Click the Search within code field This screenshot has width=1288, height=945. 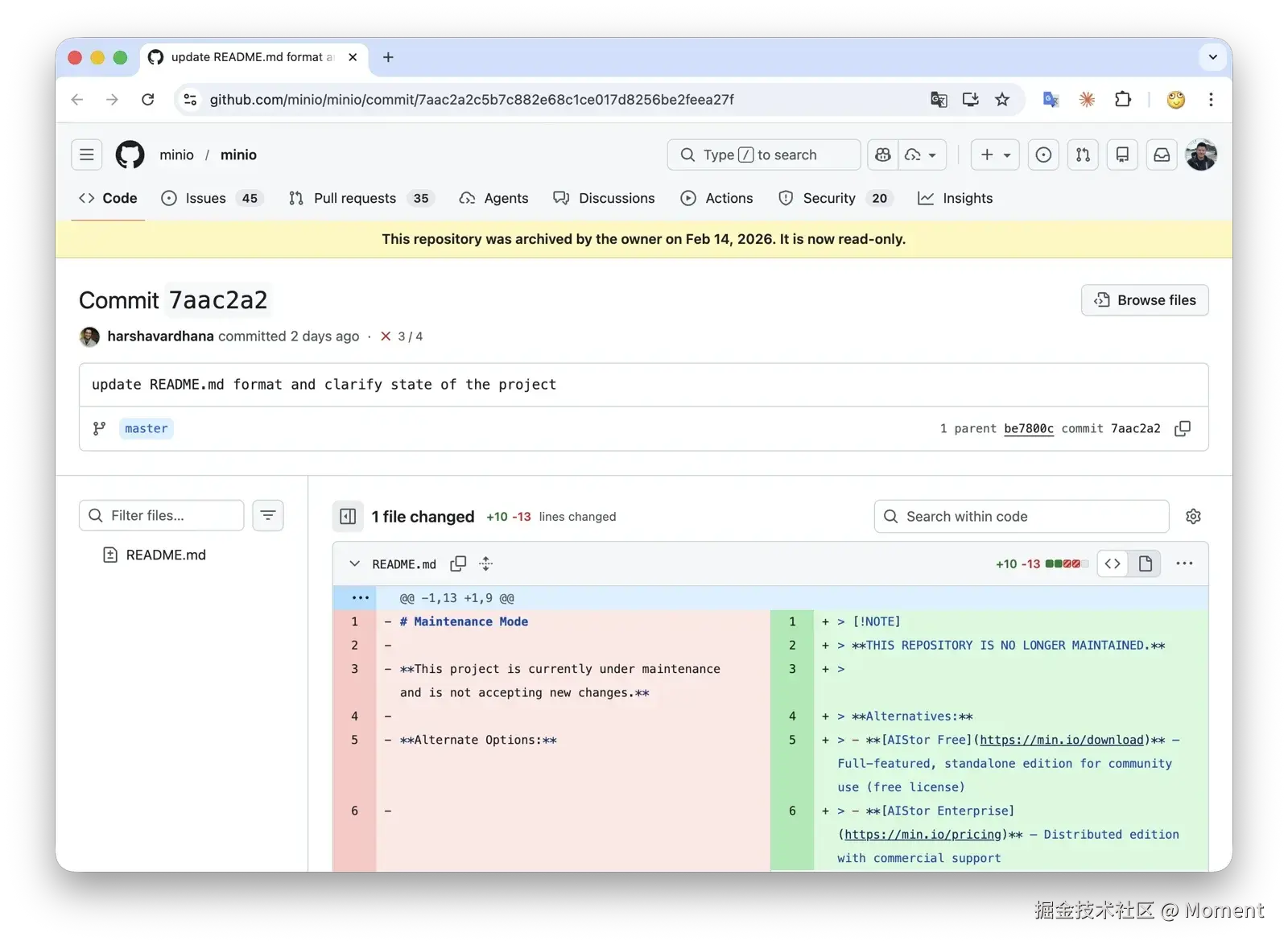(x=1022, y=516)
